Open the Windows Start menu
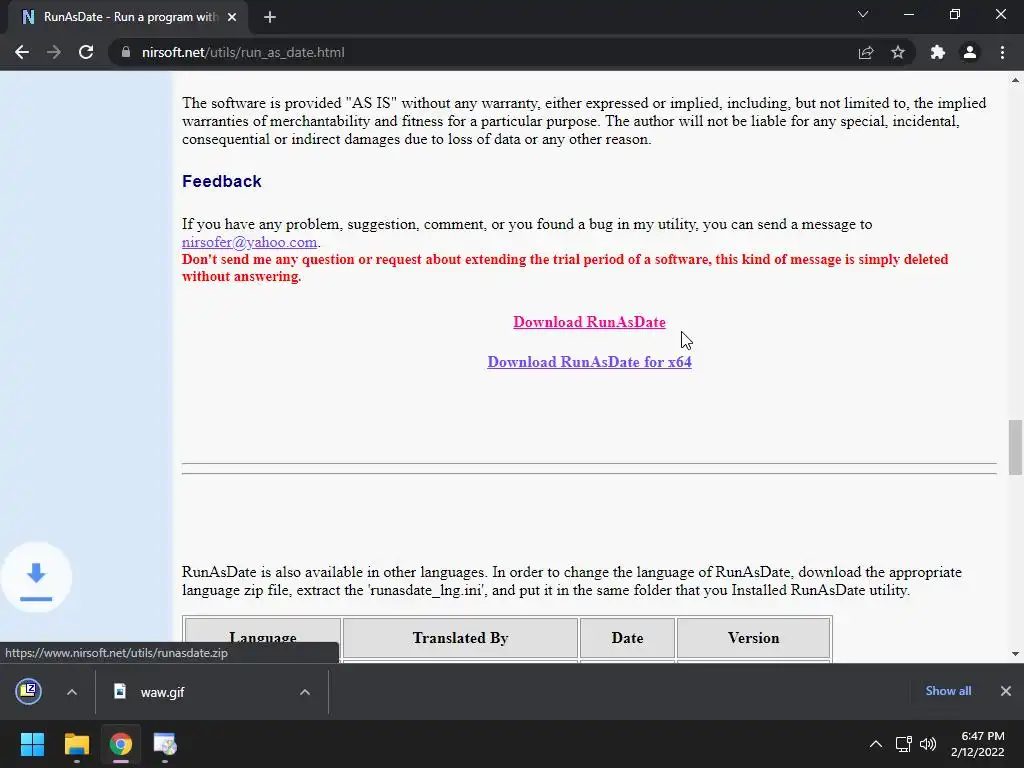1024x768 pixels. click(x=32, y=744)
